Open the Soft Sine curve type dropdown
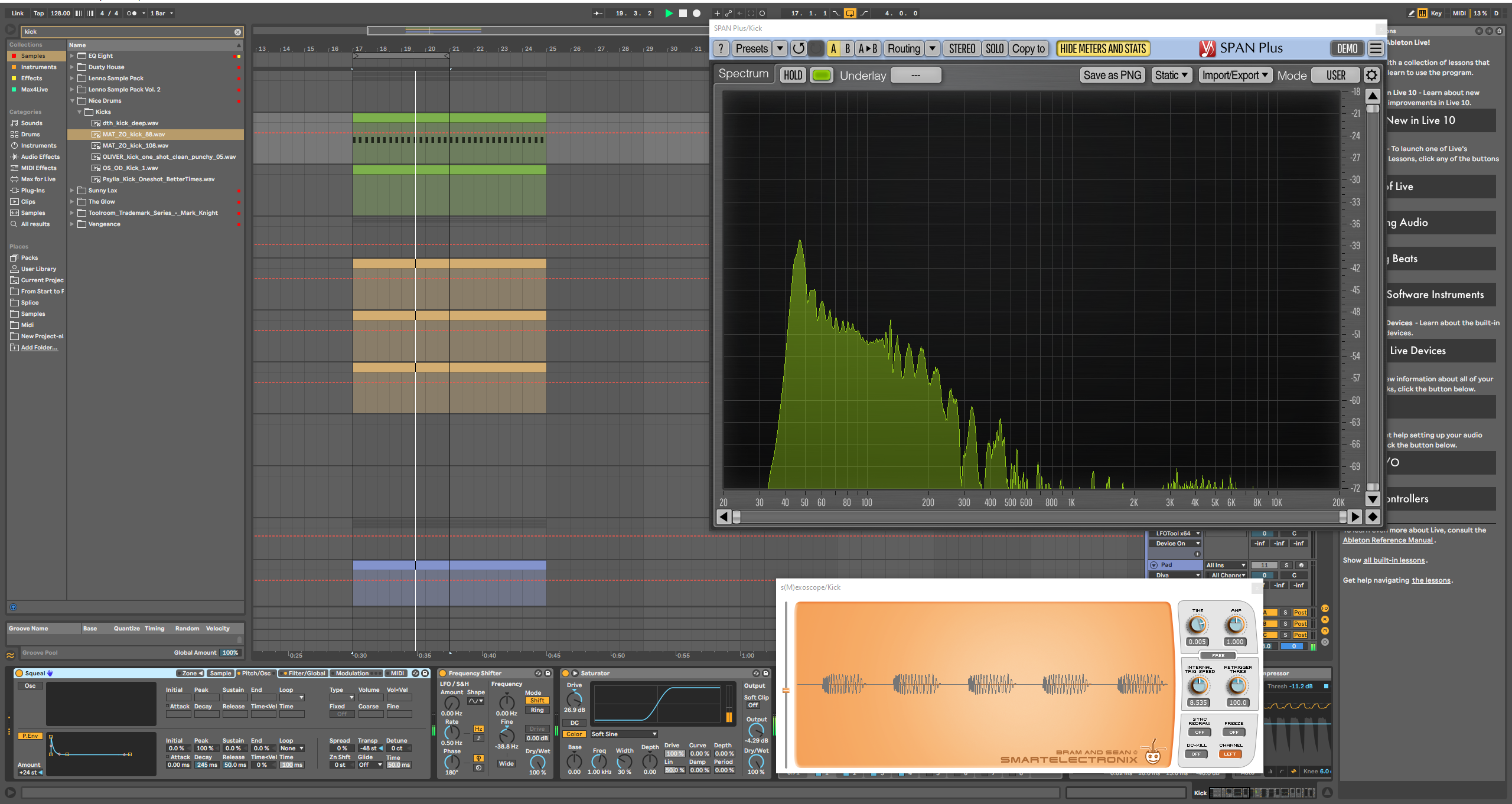Screen dimensions: 1512x804 click(x=624, y=734)
